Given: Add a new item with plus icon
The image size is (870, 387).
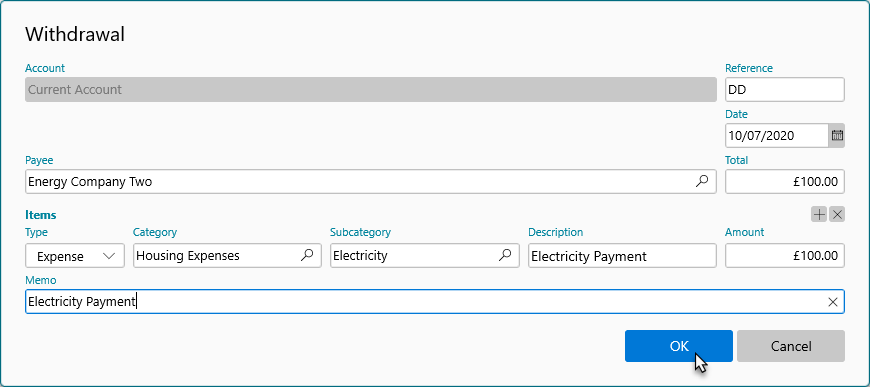Looking at the screenshot, I should 819,214.
